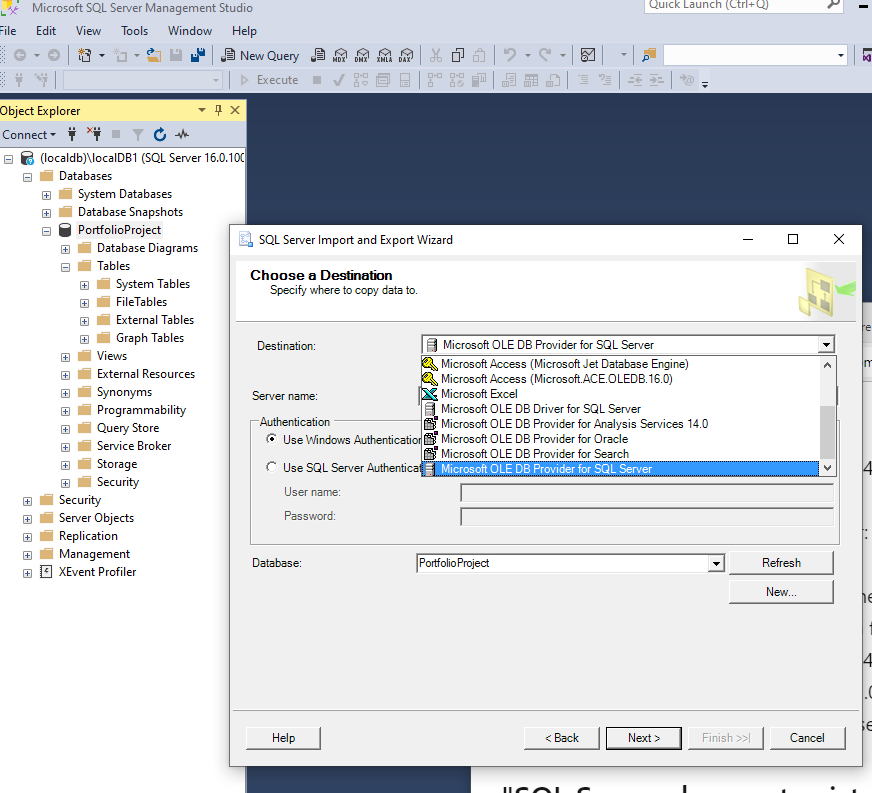
Task: Click the Refresh icon in Object Explorer
Action: click(x=160, y=134)
